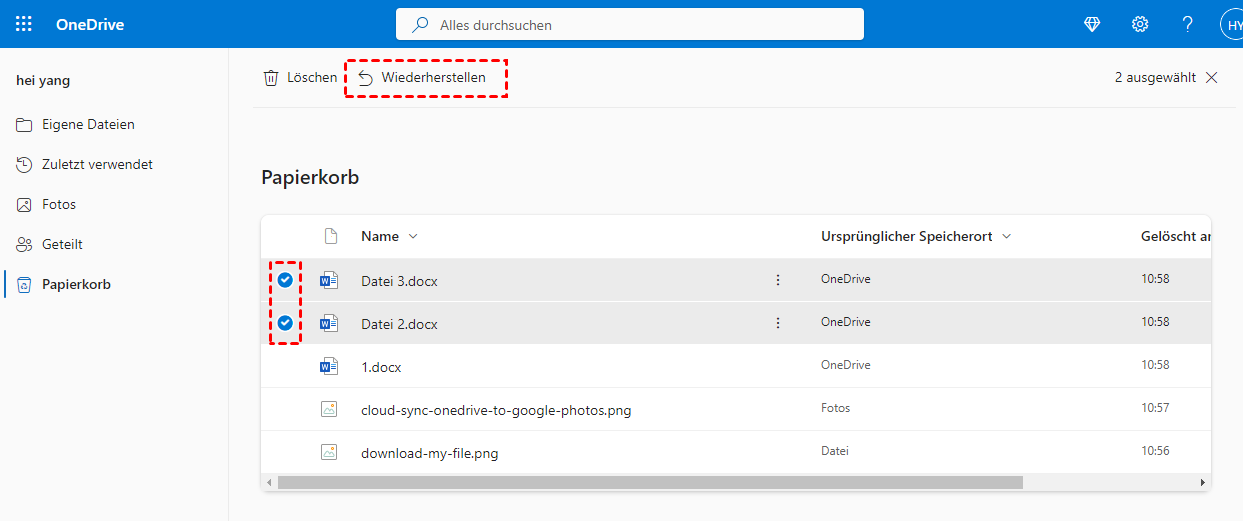The height and width of the screenshot is (521, 1243).
Task: Click the Wiederherstellen restore arrow icon
Action: click(x=365, y=78)
